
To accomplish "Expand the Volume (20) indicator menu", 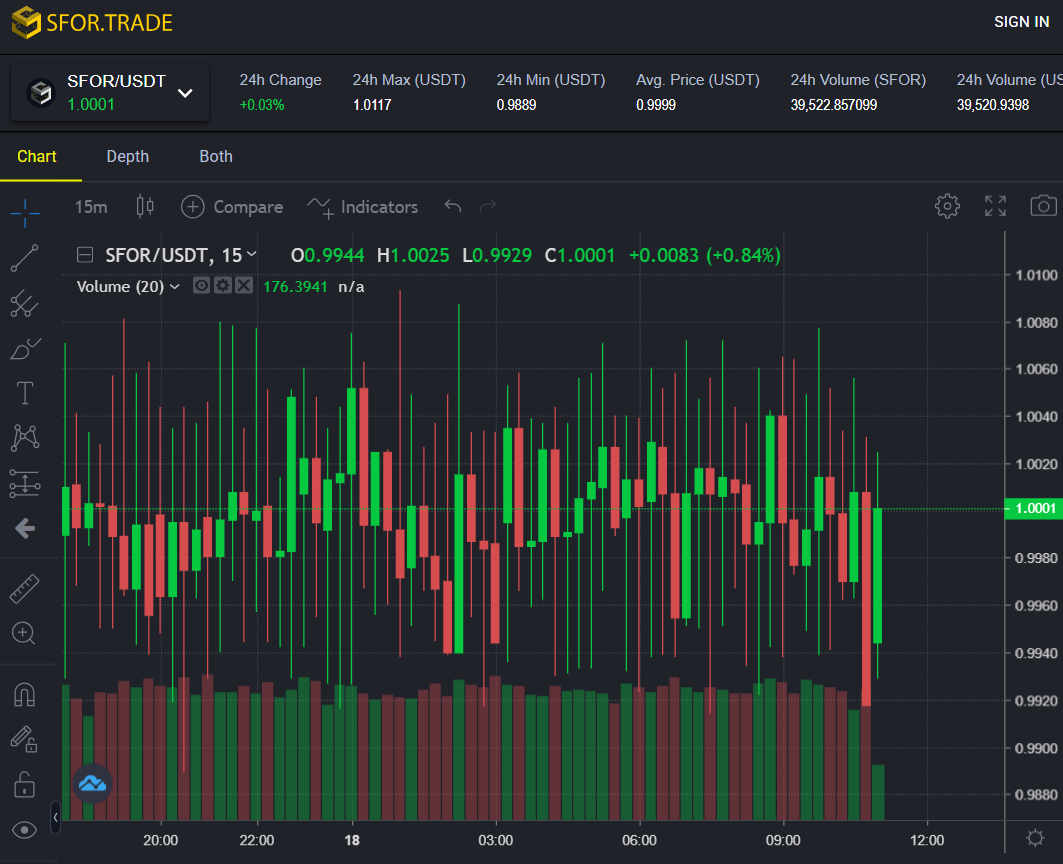I will (174, 287).
